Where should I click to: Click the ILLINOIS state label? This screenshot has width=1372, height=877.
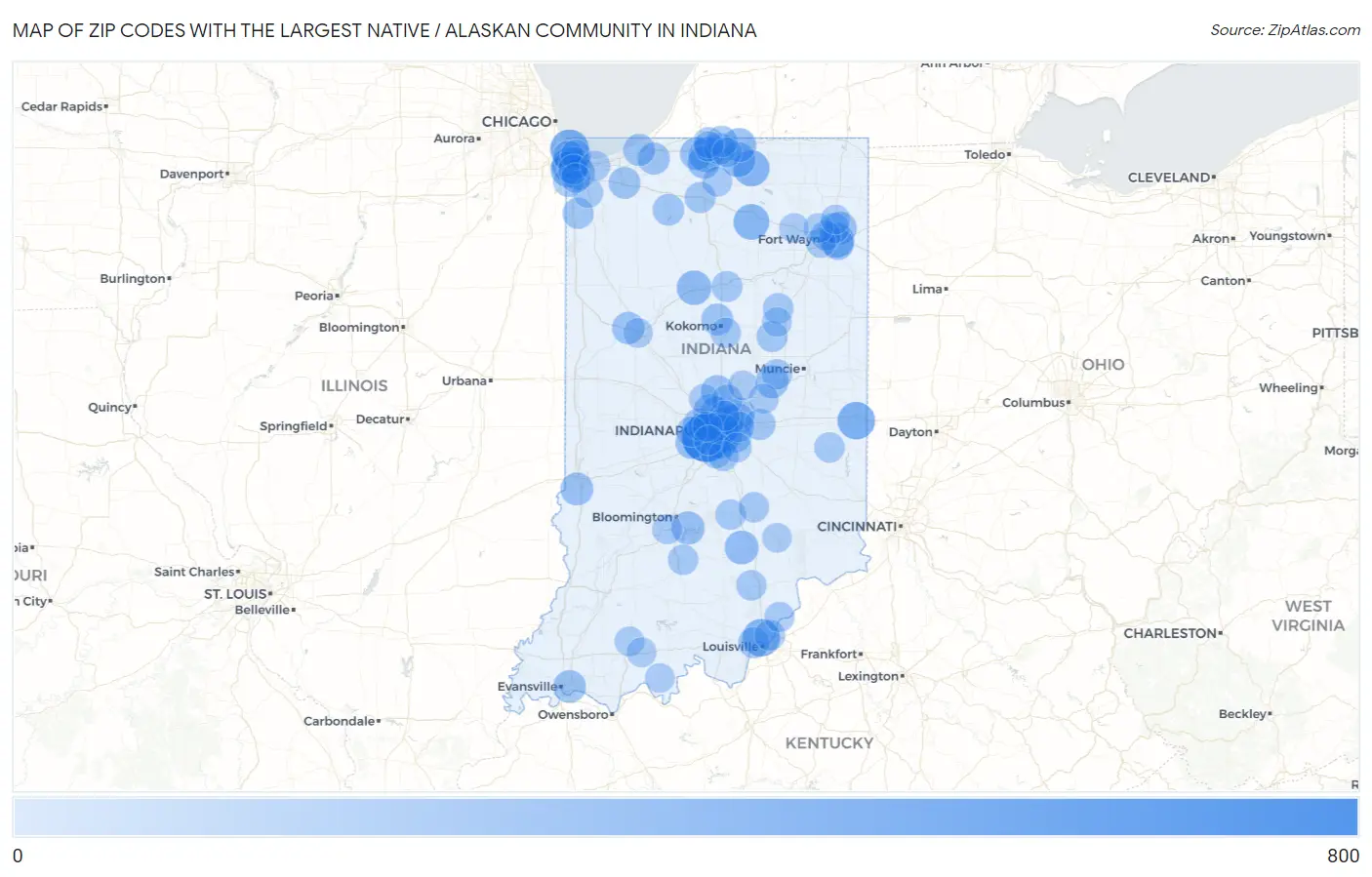[354, 386]
